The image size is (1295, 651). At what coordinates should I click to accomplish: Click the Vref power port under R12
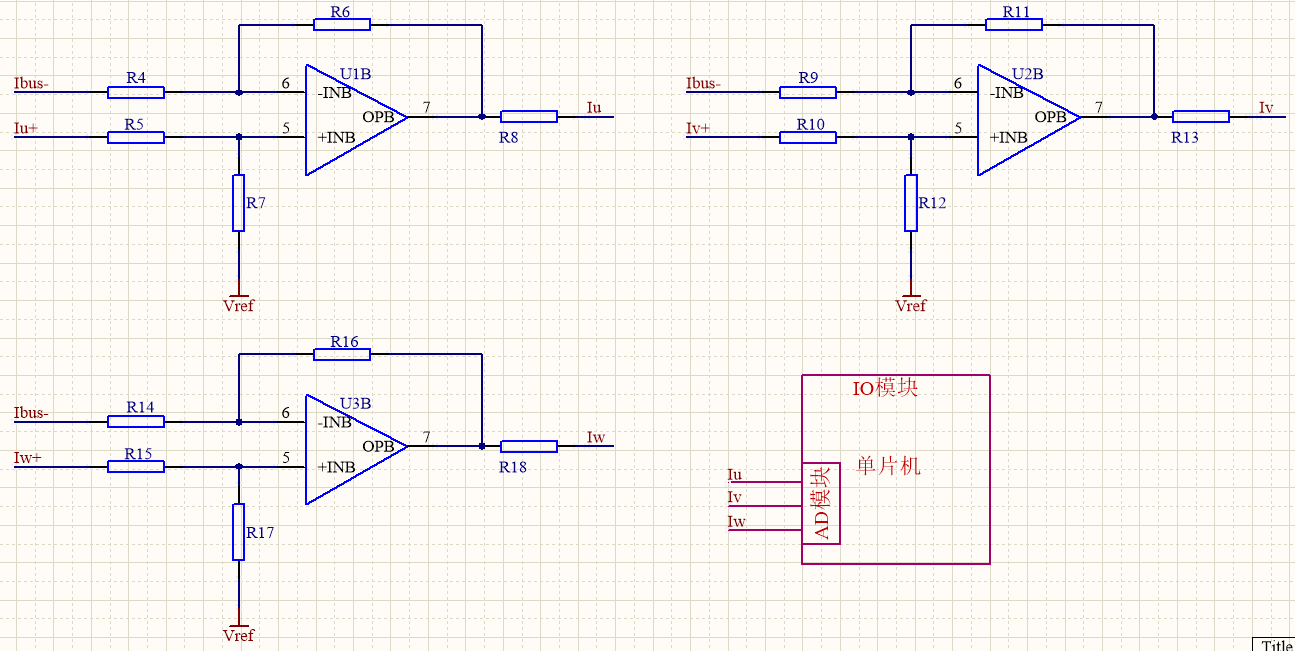911,302
